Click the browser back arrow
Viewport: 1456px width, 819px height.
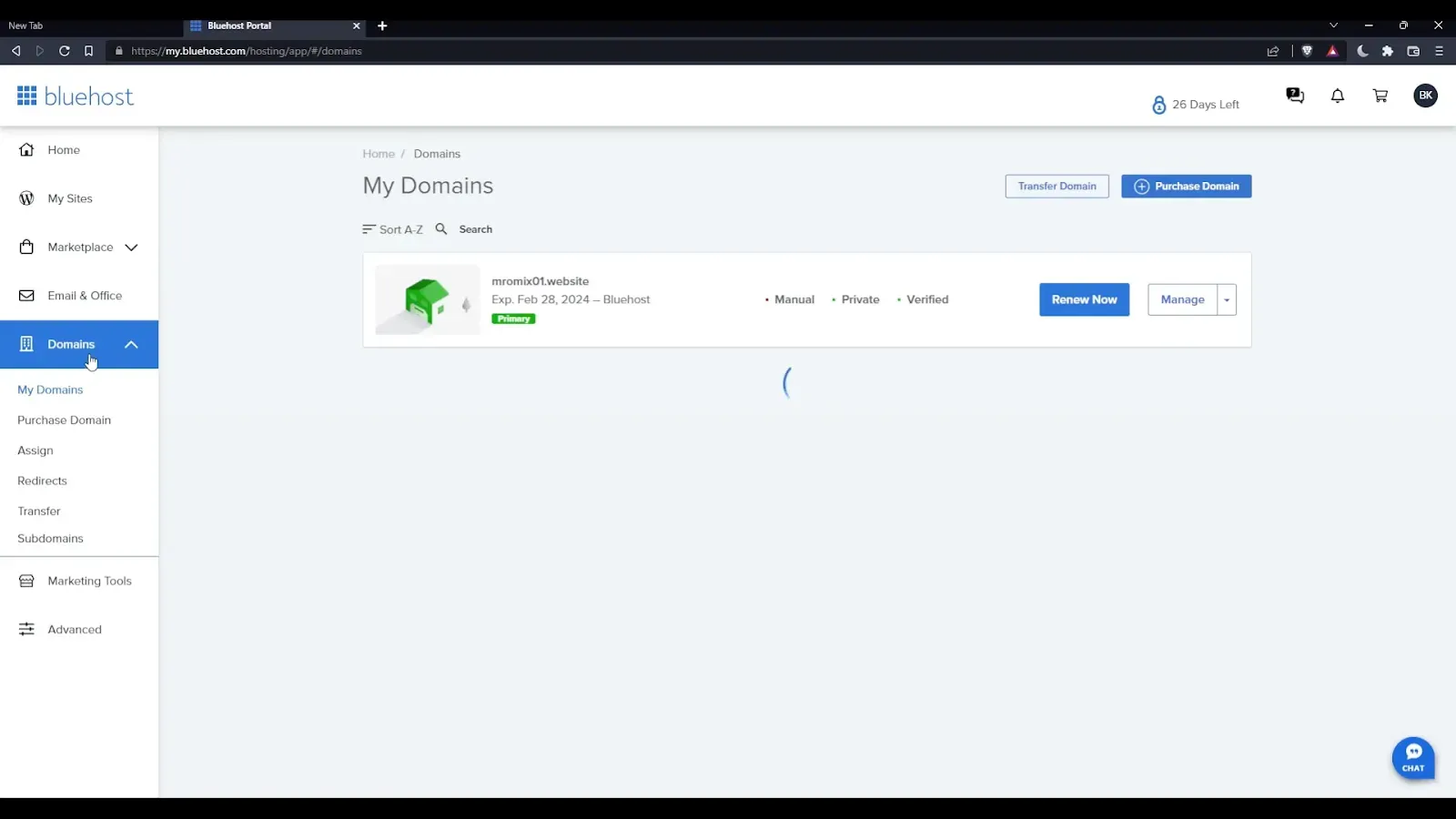click(15, 51)
